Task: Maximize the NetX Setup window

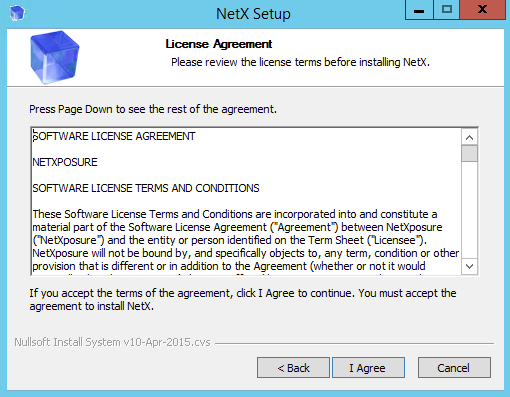Action: (x=447, y=10)
